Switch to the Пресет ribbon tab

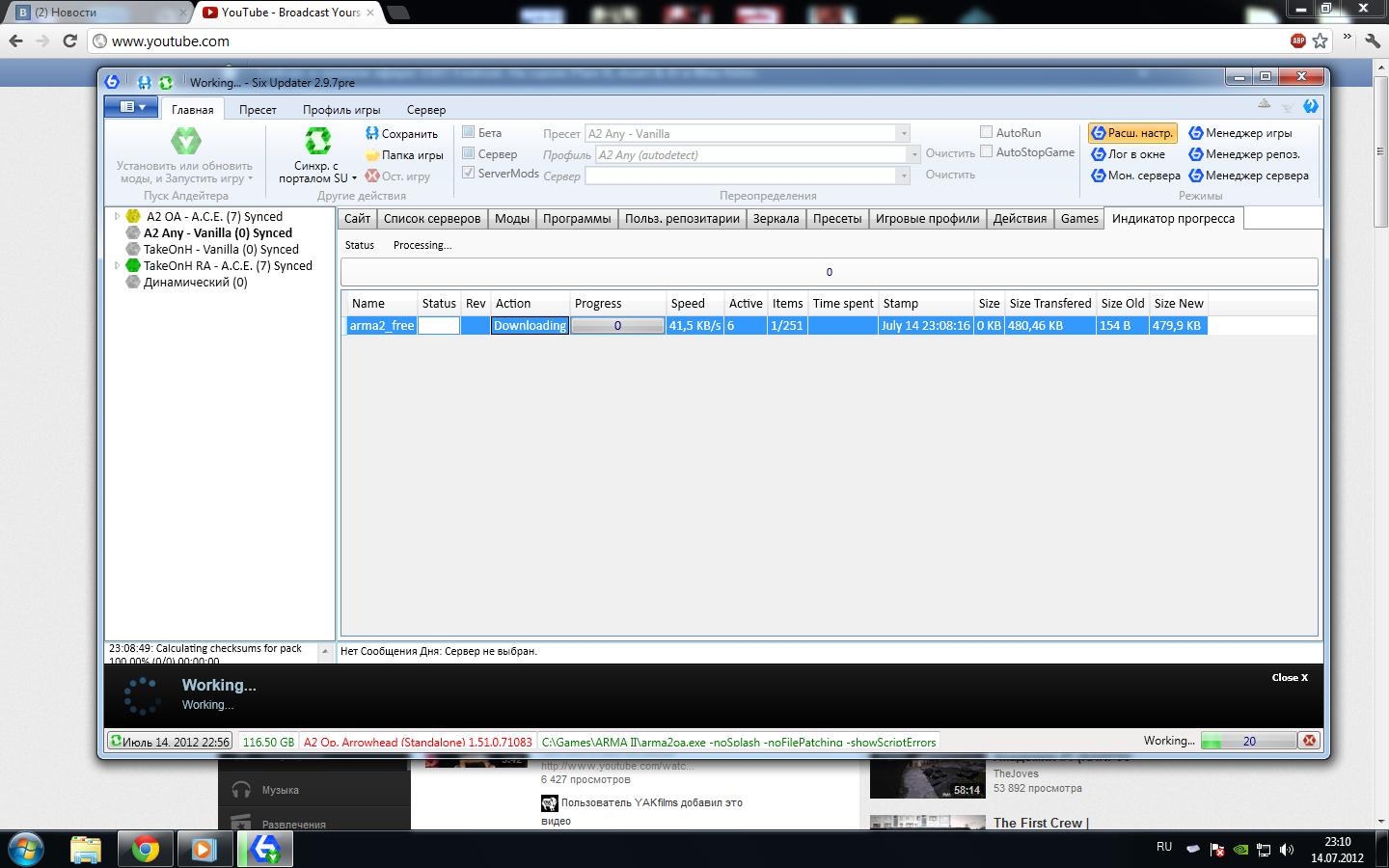258,110
